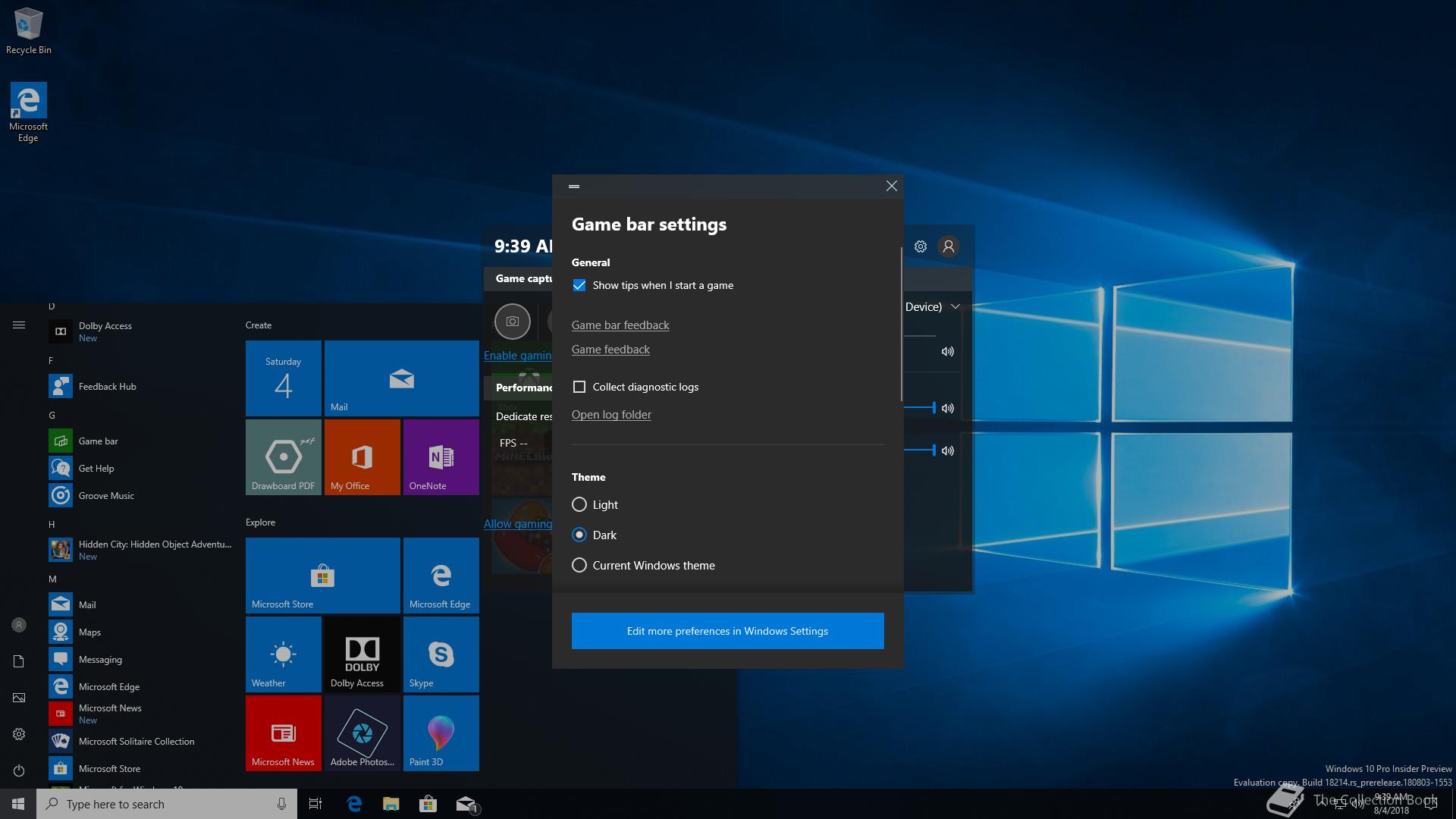Open Settings gear in Start sidebar

pyautogui.click(x=19, y=734)
